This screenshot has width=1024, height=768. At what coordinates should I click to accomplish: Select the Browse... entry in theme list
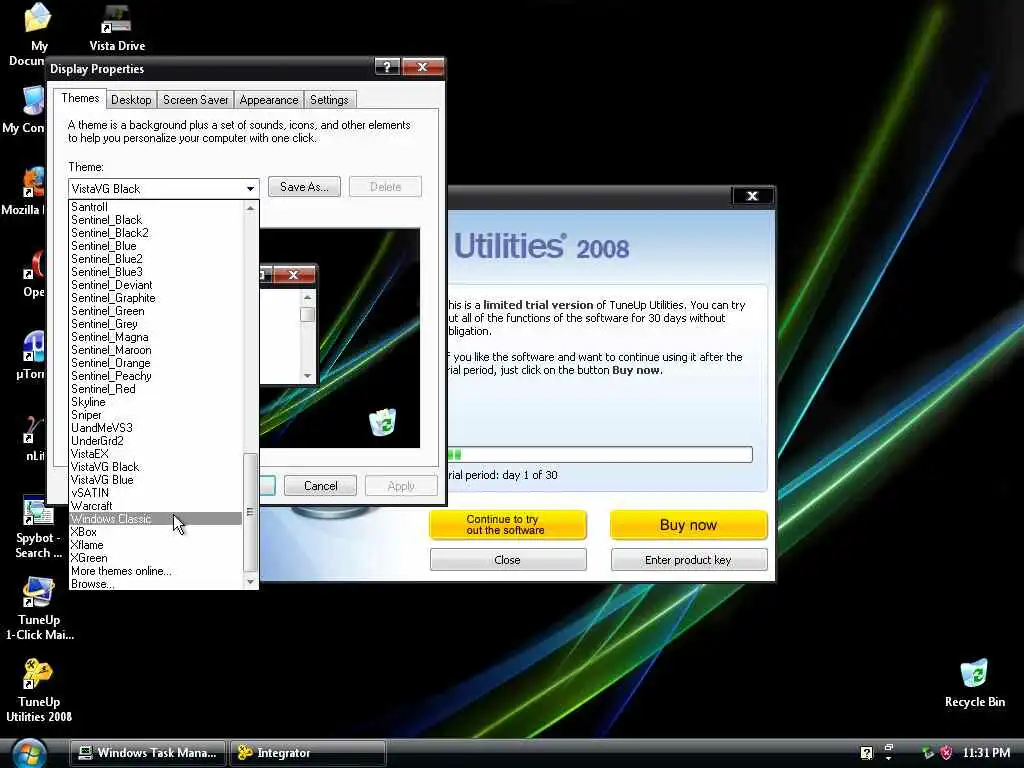click(x=155, y=584)
